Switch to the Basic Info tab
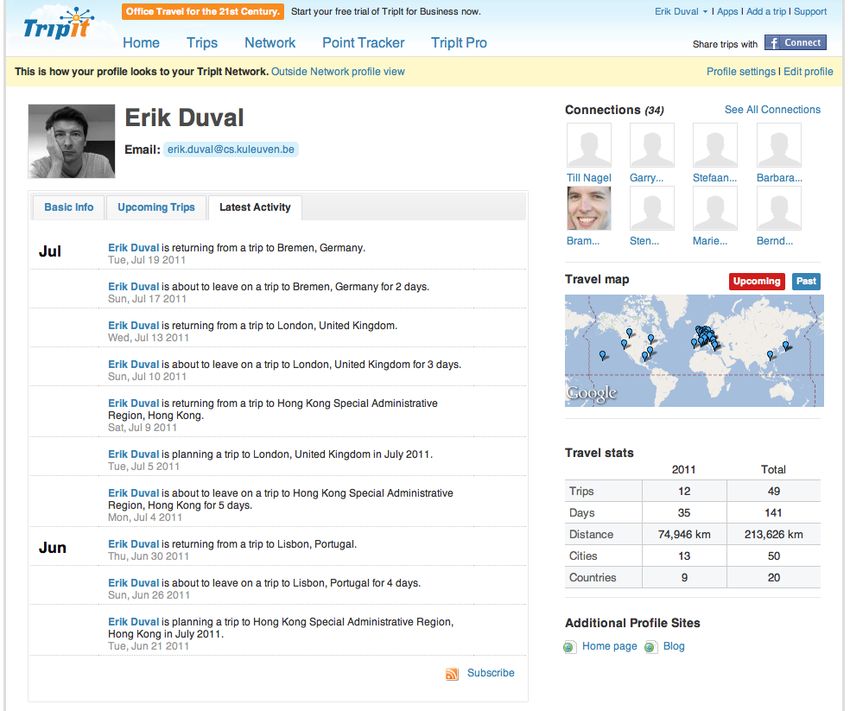The height and width of the screenshot is (711, 850). click(69, 208)
